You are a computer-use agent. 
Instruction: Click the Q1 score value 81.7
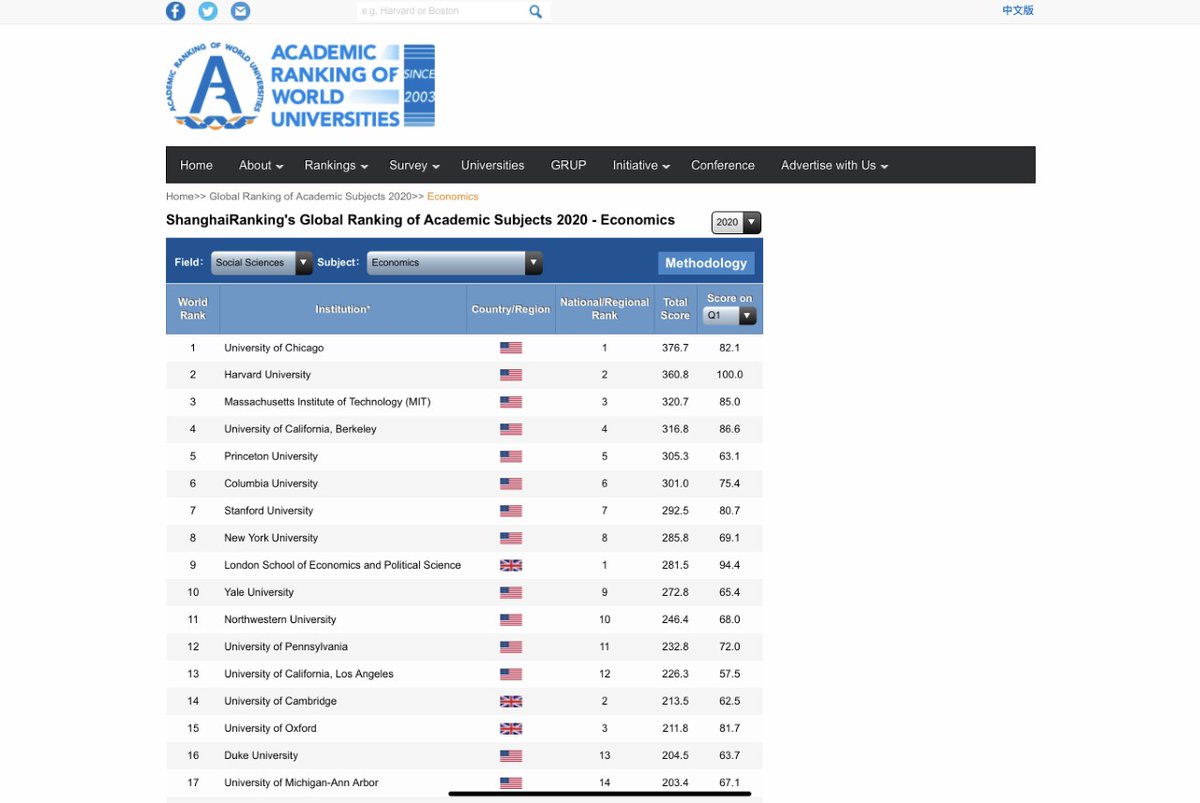tap(730, 728)
